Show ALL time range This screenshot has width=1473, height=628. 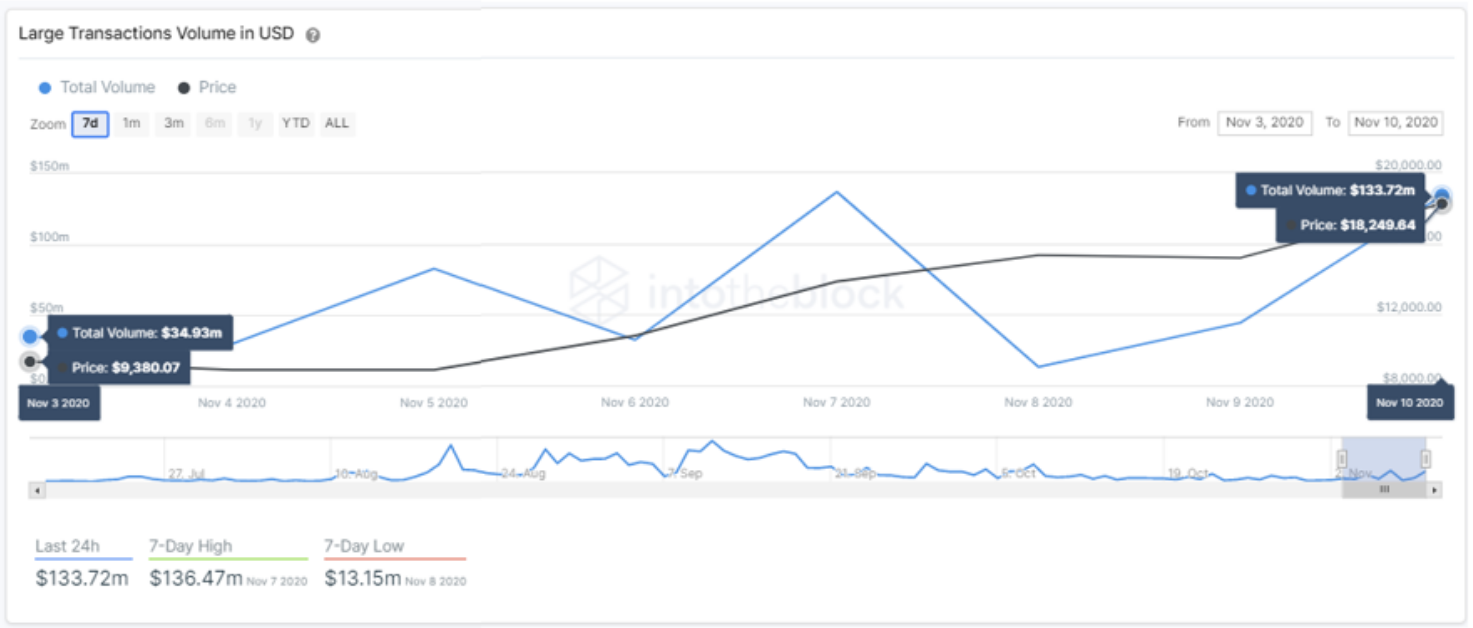337,124
